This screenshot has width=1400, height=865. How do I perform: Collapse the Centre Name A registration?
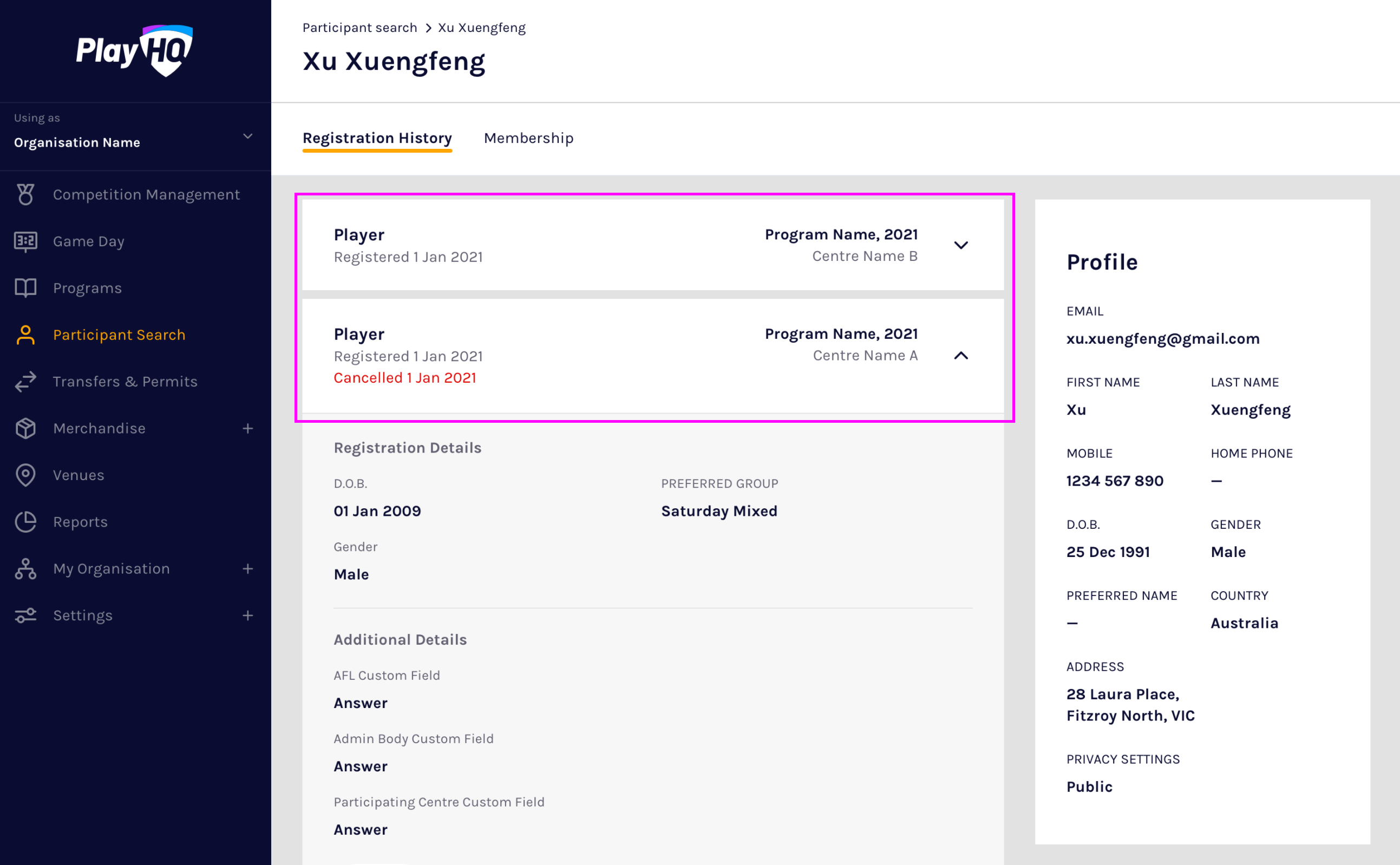[x=960, y=356]
